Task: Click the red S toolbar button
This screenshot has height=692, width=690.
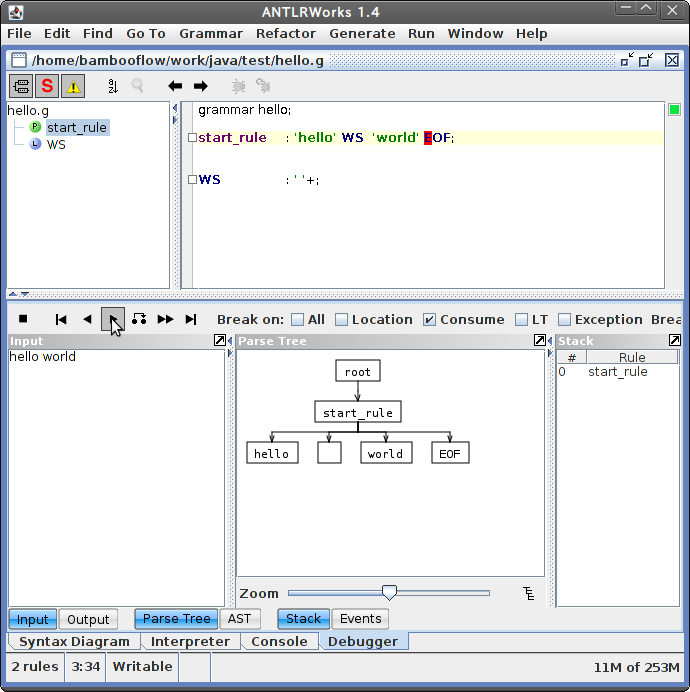Action: 47,86
